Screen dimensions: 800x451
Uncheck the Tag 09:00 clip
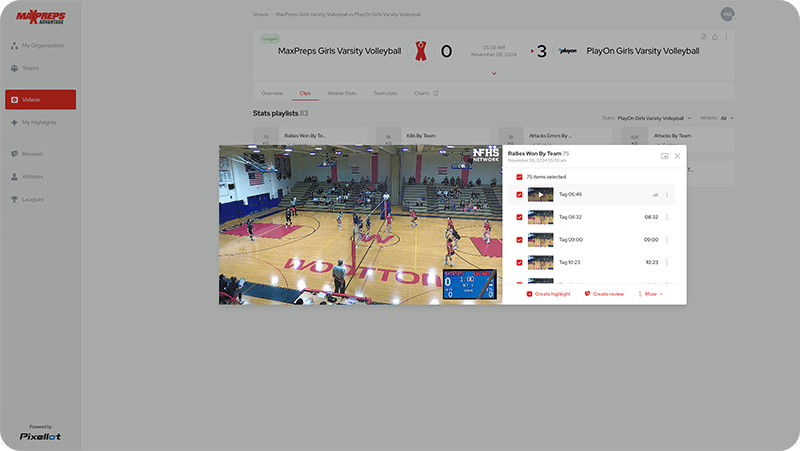coord(519,240)
